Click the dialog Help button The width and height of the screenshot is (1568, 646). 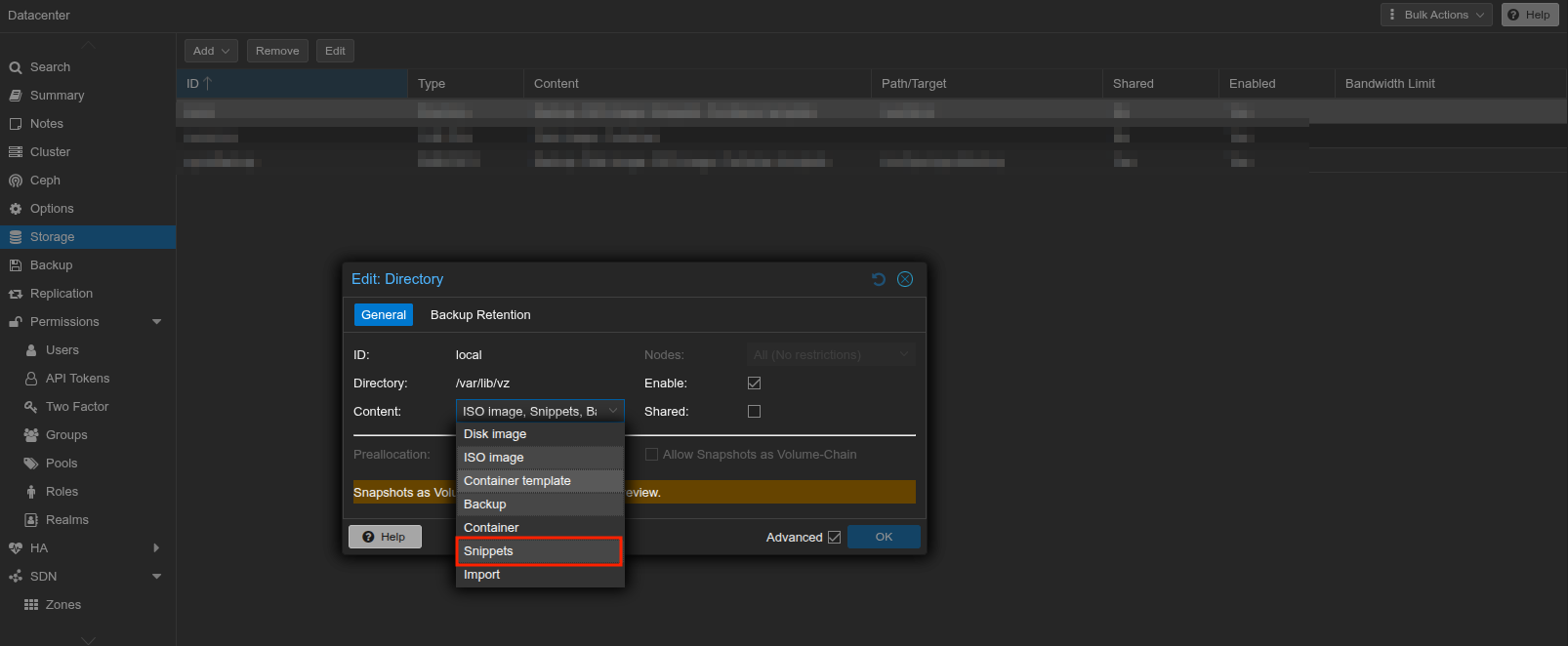(x=385, y=537)
